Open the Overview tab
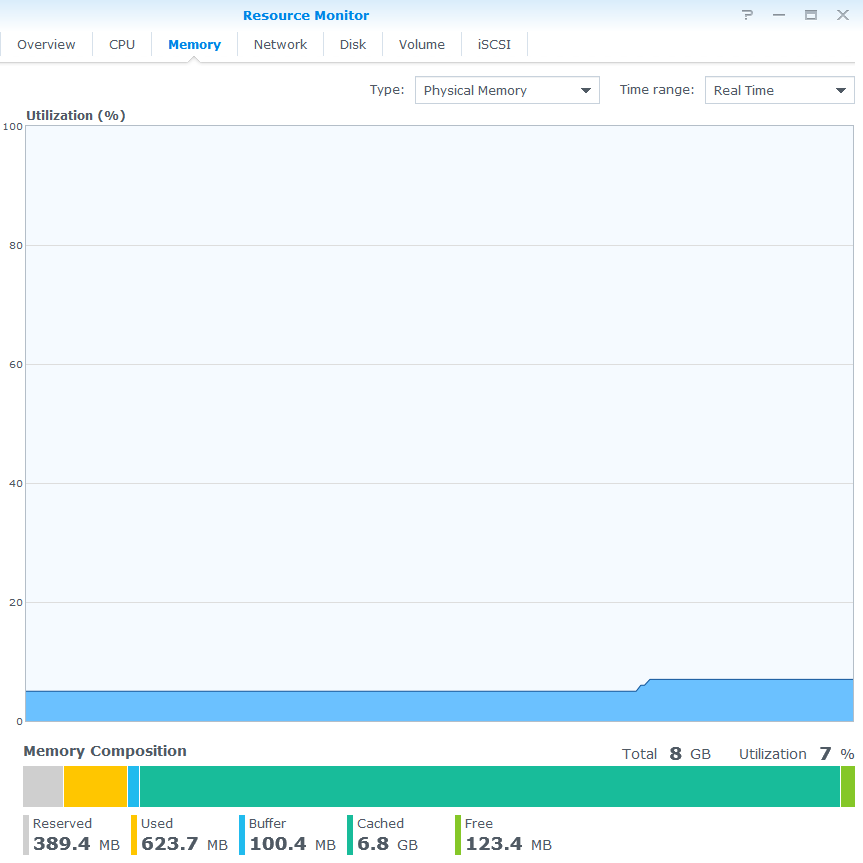 coord(46,45)
